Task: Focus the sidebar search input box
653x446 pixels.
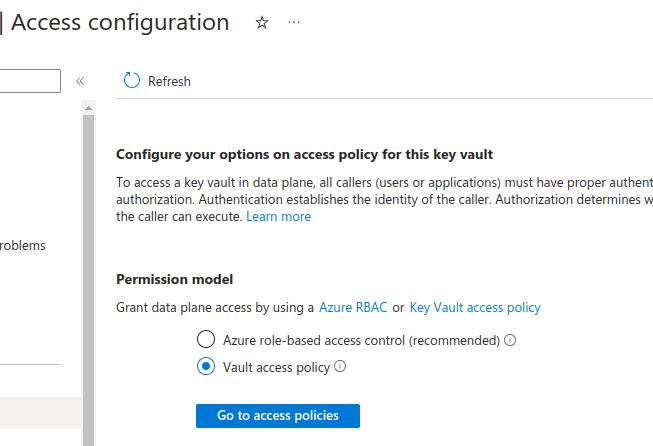Action: [x=30, y=81]
